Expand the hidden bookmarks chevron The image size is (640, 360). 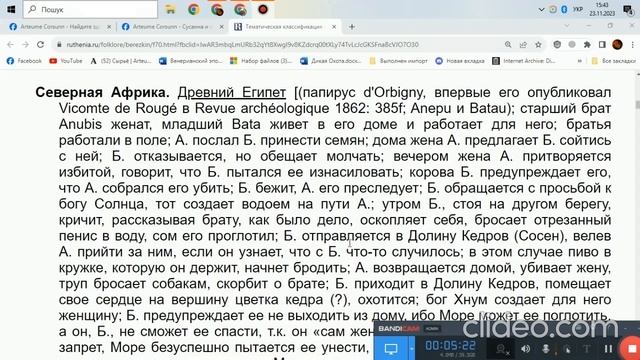click(579, 61)
